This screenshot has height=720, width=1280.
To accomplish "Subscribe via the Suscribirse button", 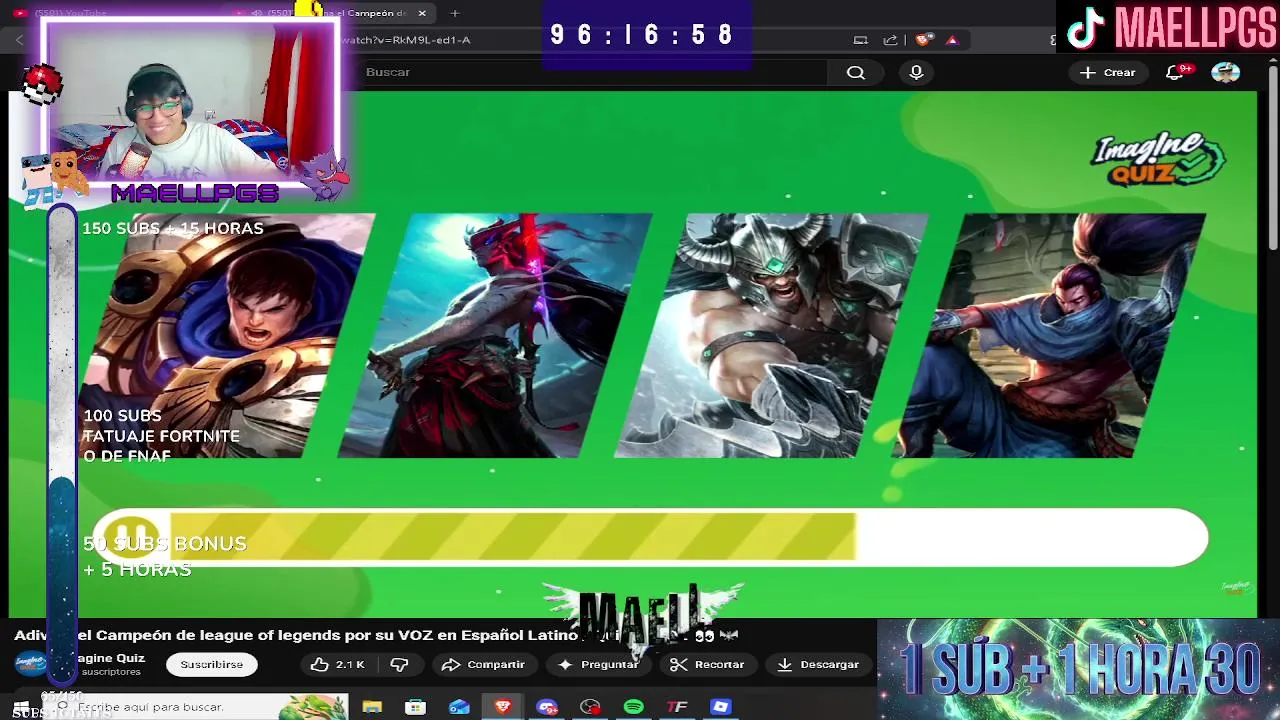I will [x=211, y=664].
